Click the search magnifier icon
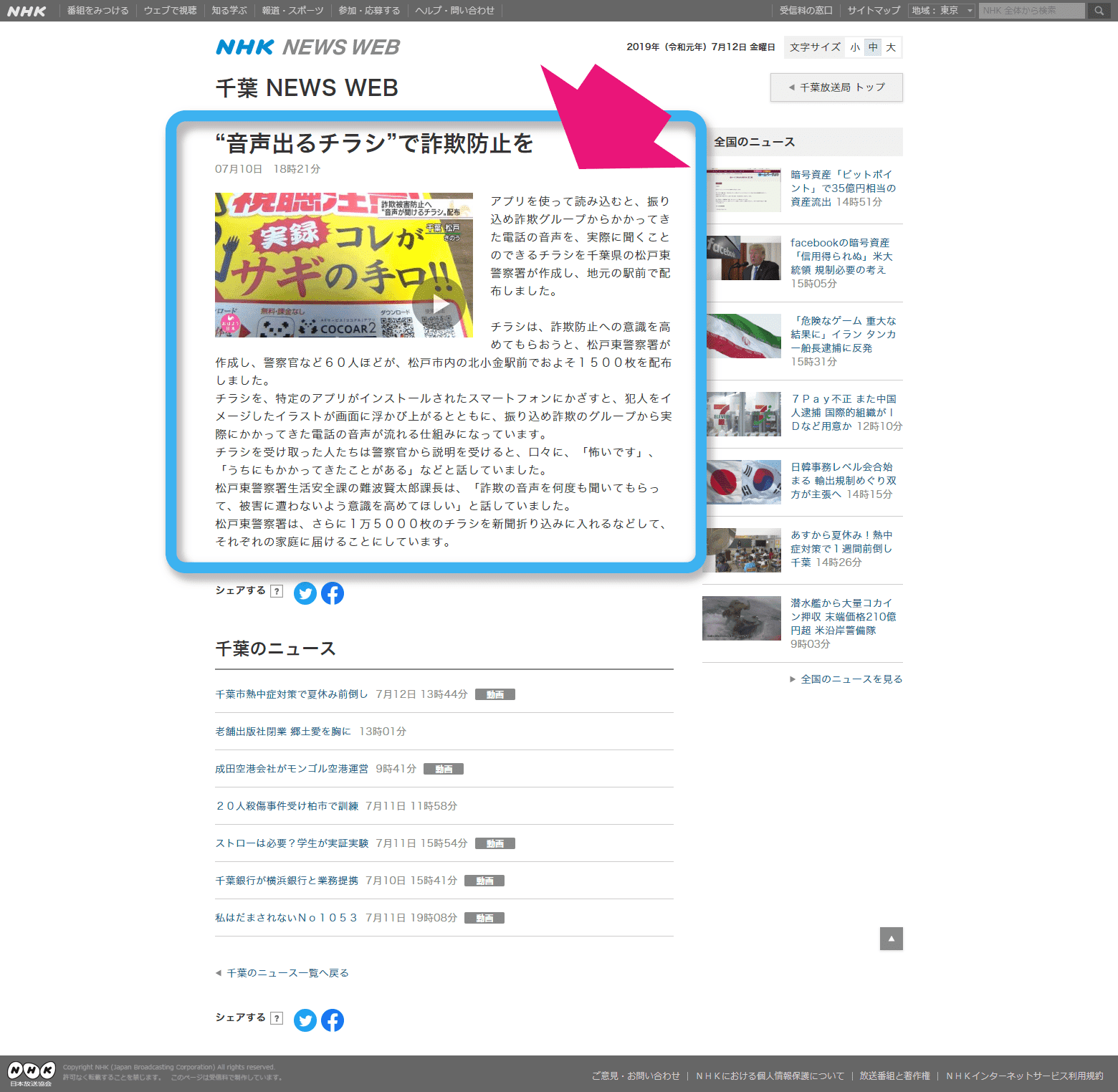1118x1092 pixels. pyautogui.click(x=1099, y=11)
